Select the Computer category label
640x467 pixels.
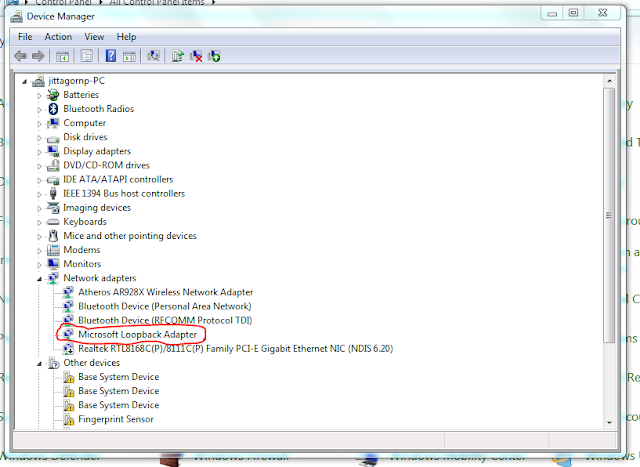coord(84,123)
